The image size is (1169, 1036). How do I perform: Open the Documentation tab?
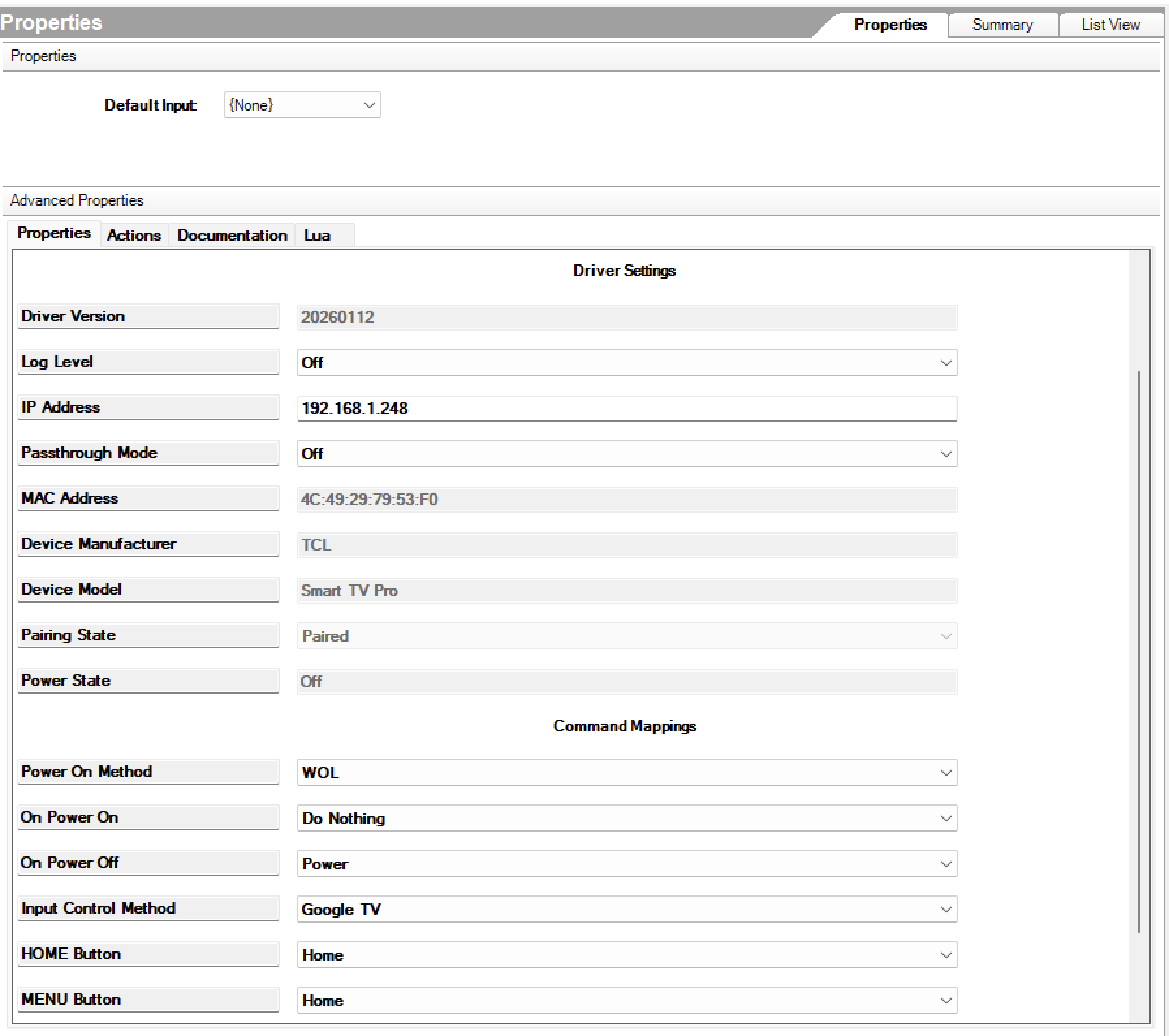[x=232, y=236]
